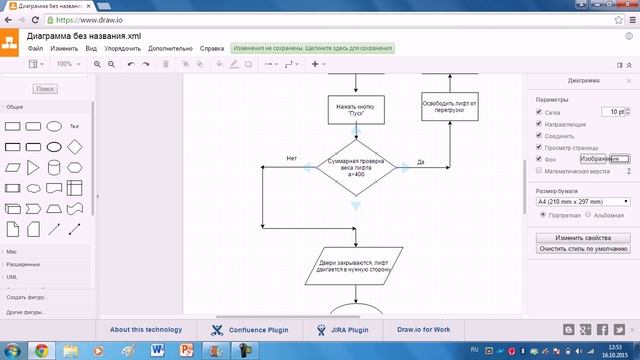
Task: Open the plus insert dropdown
Action: (x=318, y=64)
